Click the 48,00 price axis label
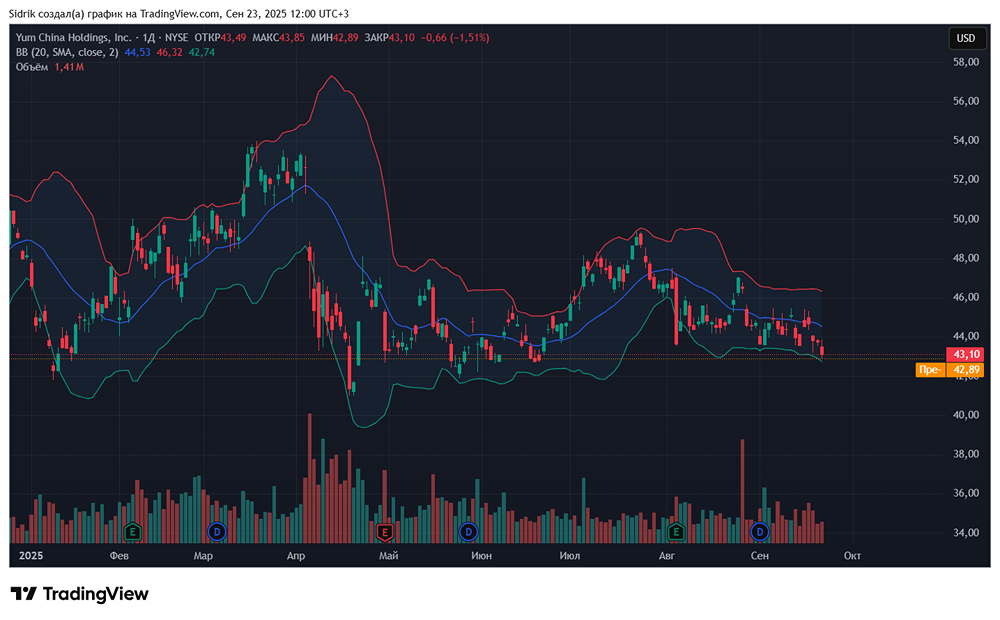This screenshot has width=1000, height=620. (x=966, y=258)
